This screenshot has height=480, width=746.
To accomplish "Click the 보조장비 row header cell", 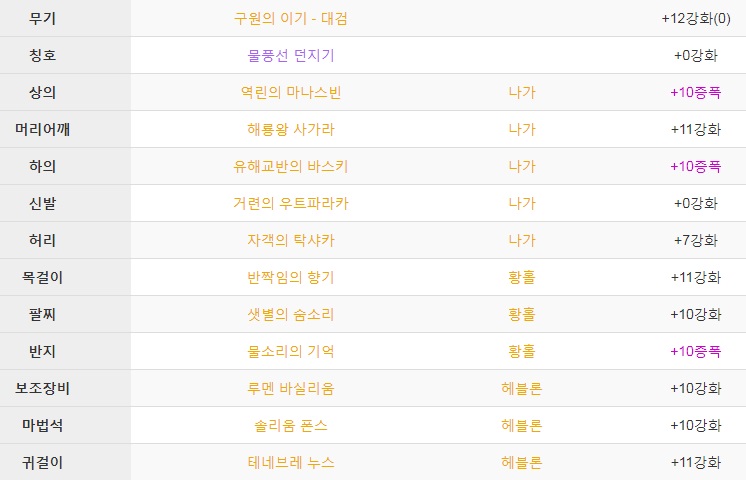I will point(65,388).
